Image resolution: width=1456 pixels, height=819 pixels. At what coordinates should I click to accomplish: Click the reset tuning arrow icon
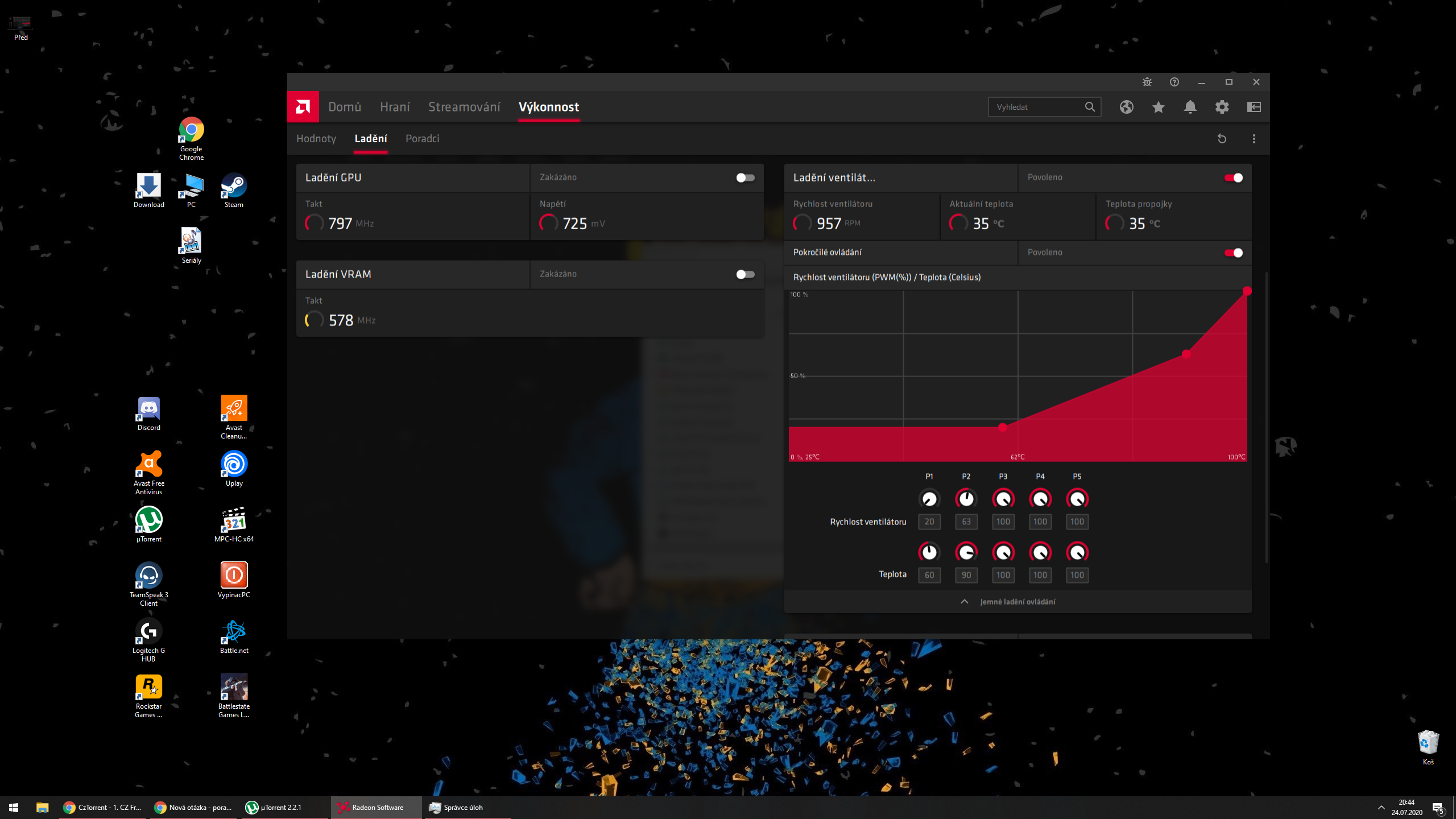[x=1222, y=139]
